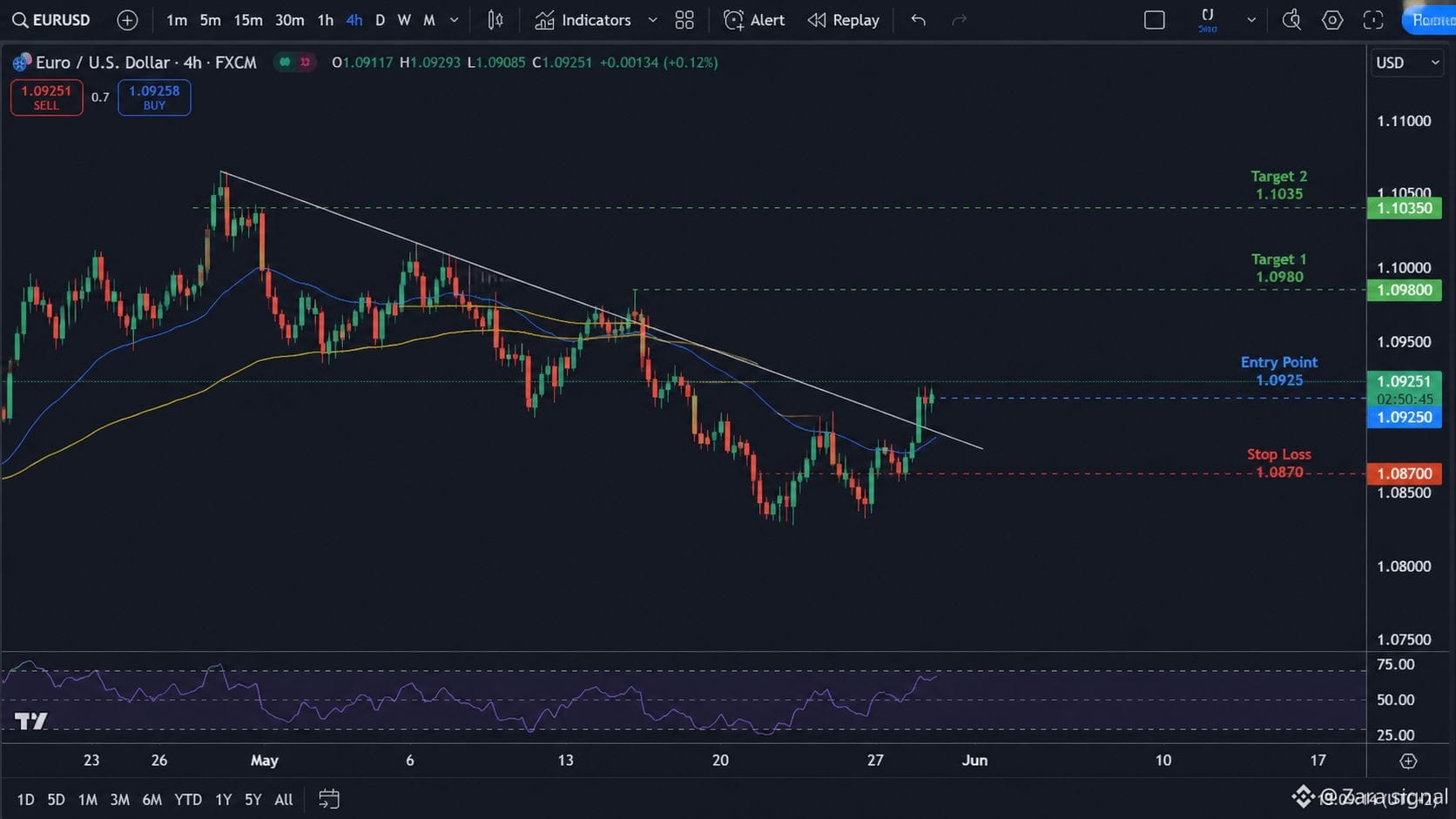
Task: Switch to the 1h timeframe
Action: pos(326,19)
